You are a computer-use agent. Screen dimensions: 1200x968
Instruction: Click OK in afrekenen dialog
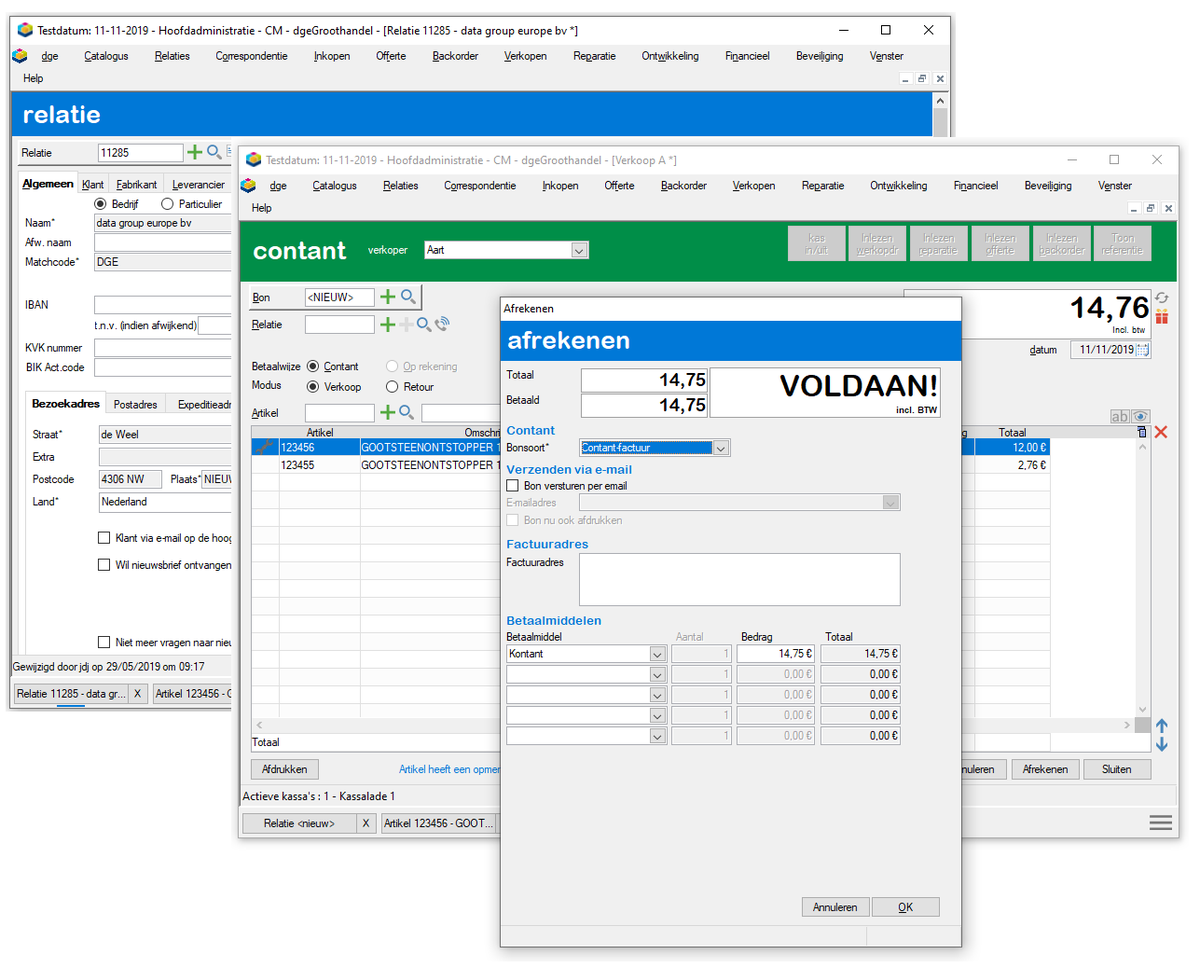(x=905, y=907)
